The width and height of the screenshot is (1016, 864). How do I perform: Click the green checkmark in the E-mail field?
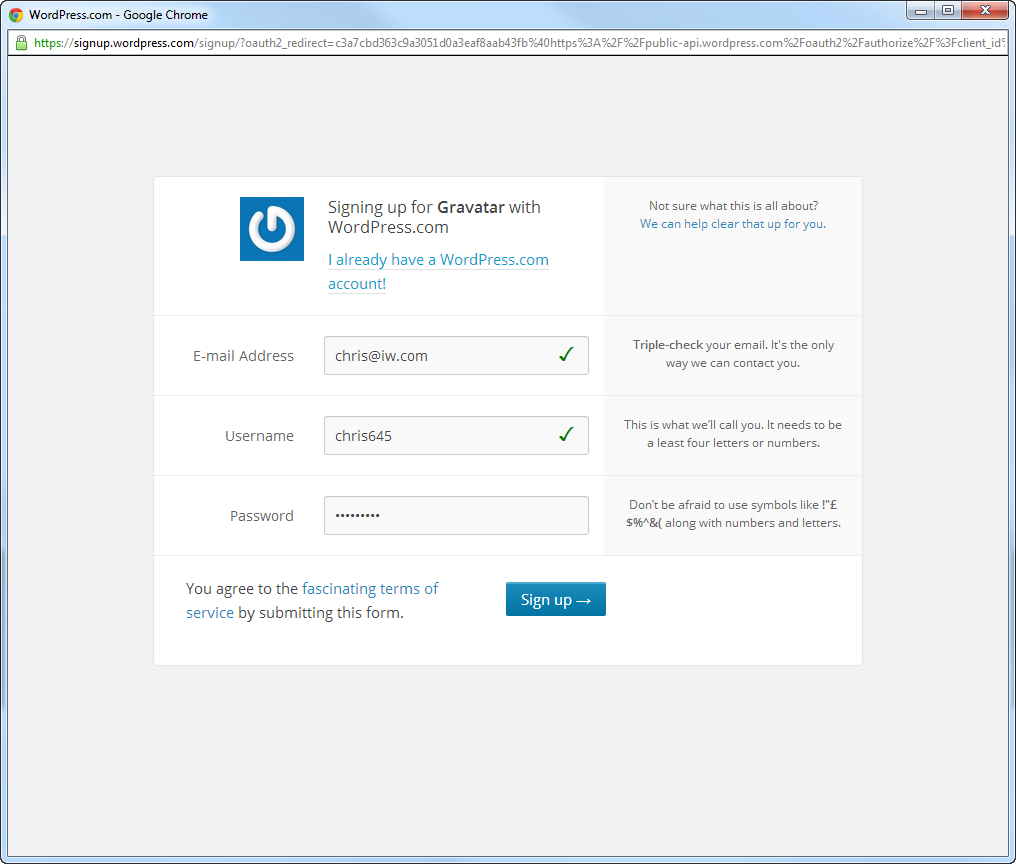point(566,355)
